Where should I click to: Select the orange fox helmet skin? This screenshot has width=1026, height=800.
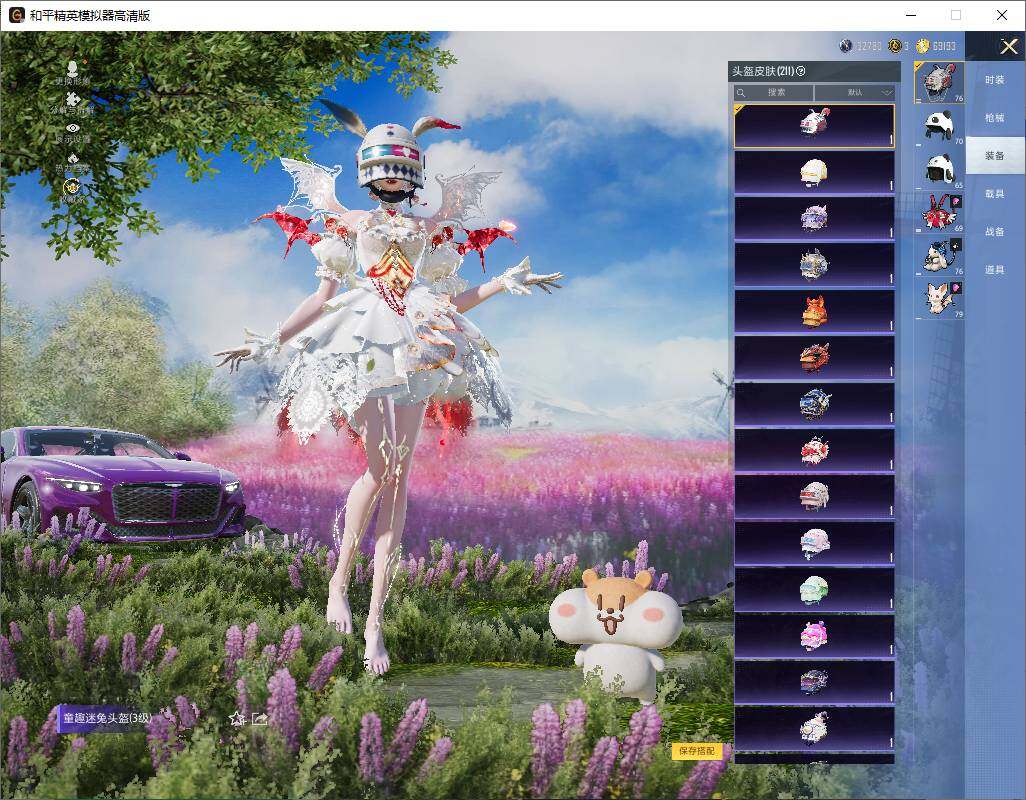[x=814, y=311]
